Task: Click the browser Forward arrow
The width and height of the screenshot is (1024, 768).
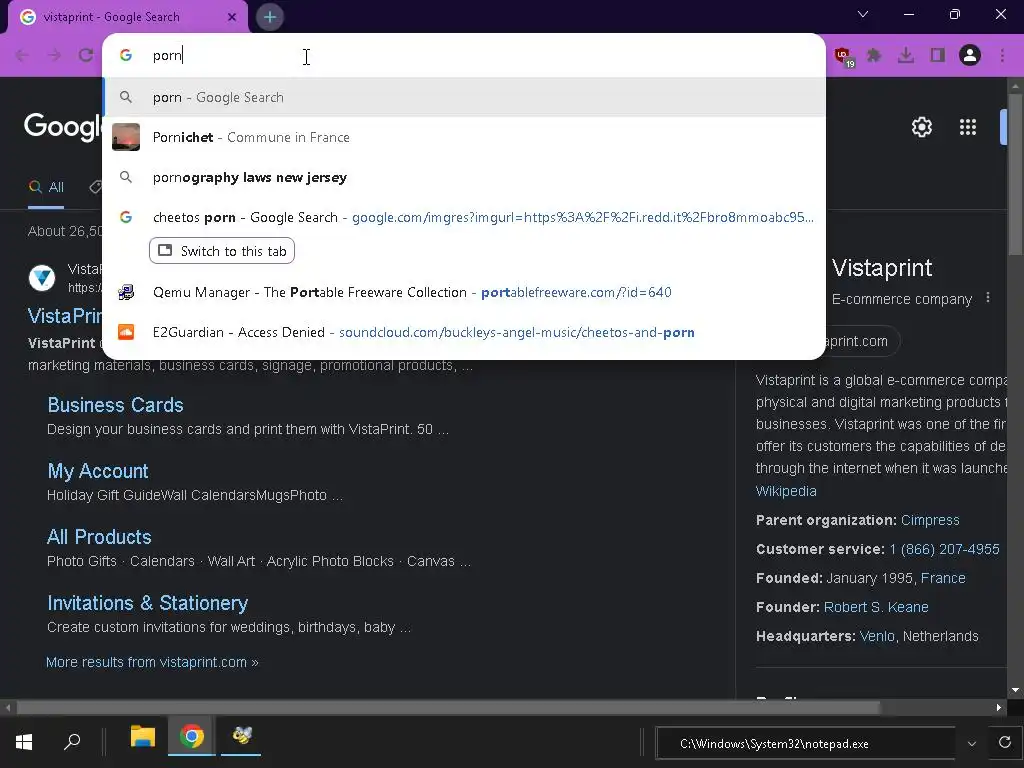Action: pos(54,56)
